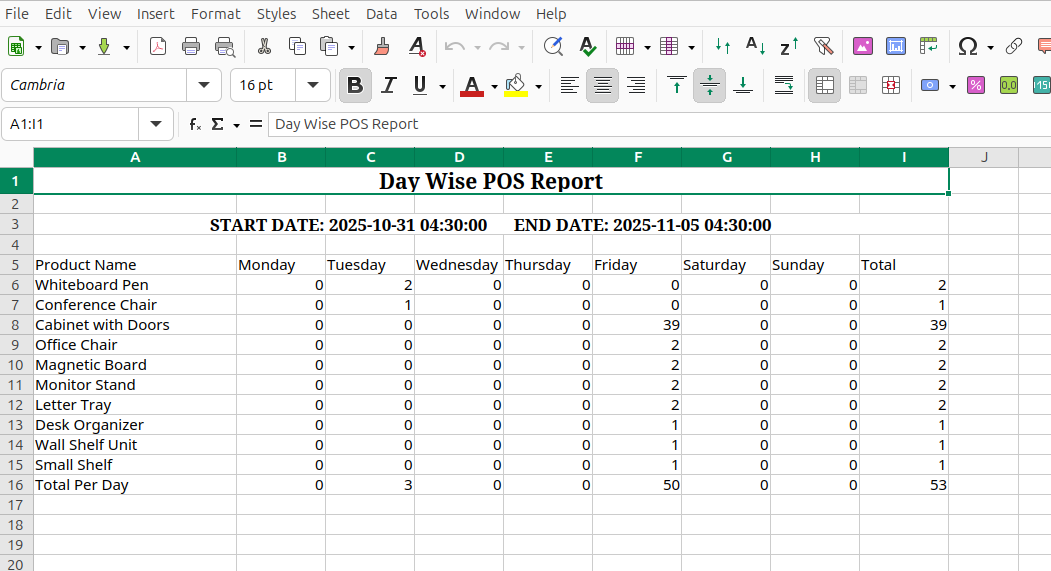1051x571 pixels.
Task: Expand the Paste options dropdown arrow
Action: click(351, 48)
